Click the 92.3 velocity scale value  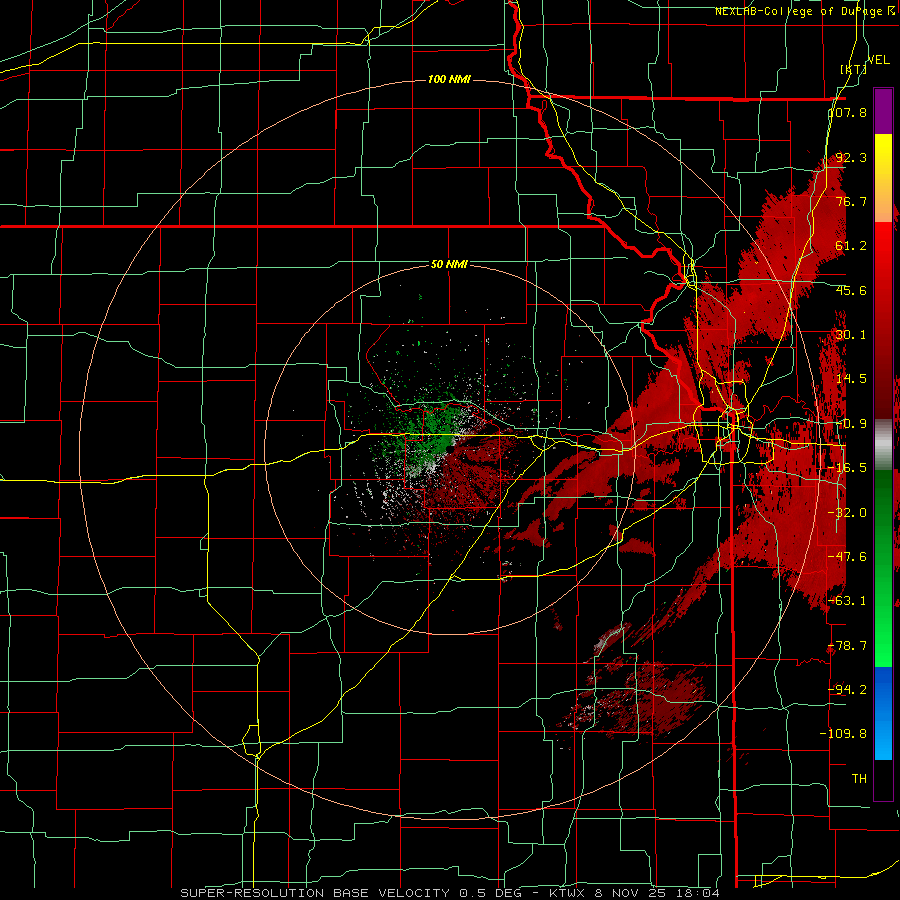pos(851,157)
